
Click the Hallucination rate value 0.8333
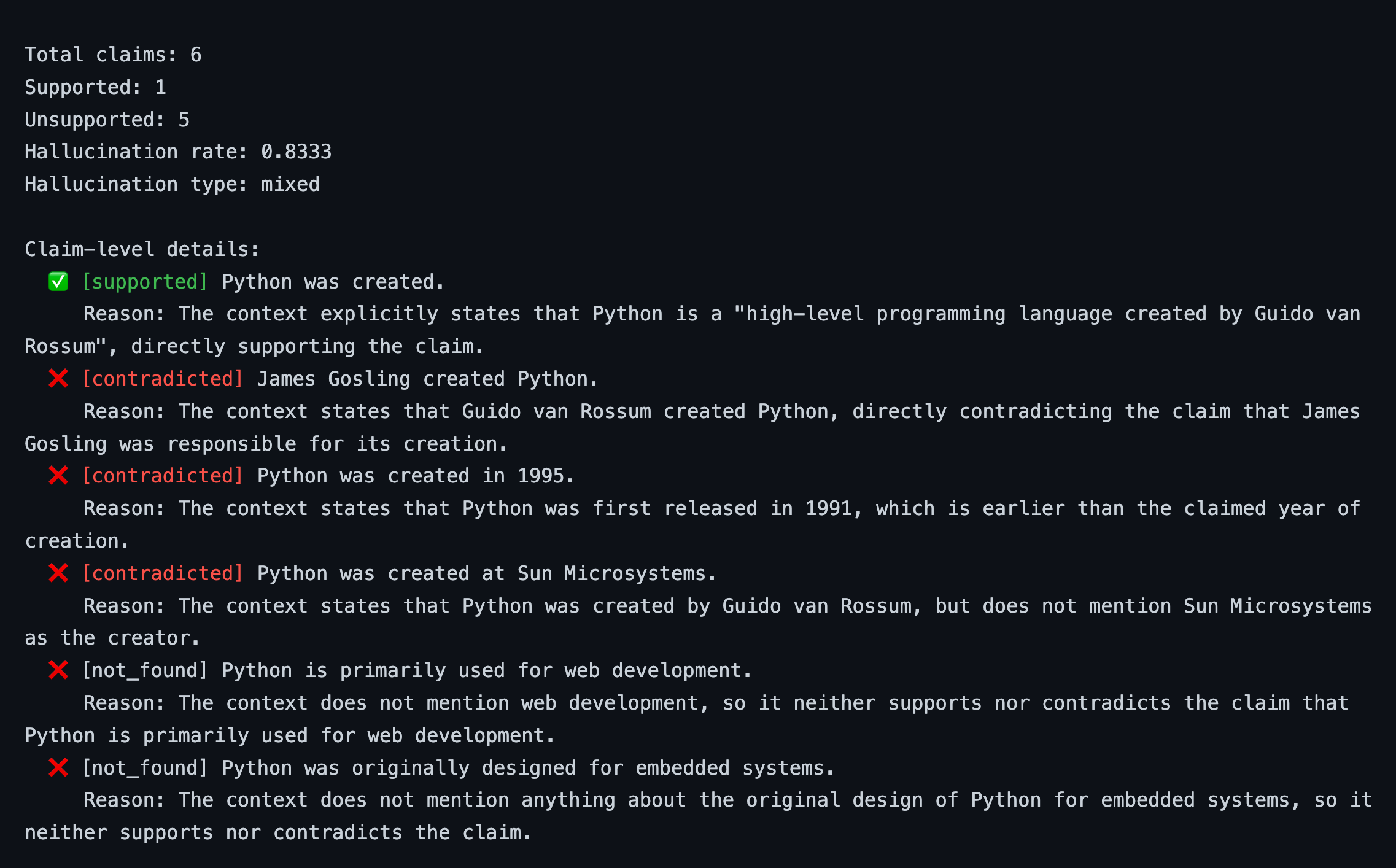coord(297,152)
